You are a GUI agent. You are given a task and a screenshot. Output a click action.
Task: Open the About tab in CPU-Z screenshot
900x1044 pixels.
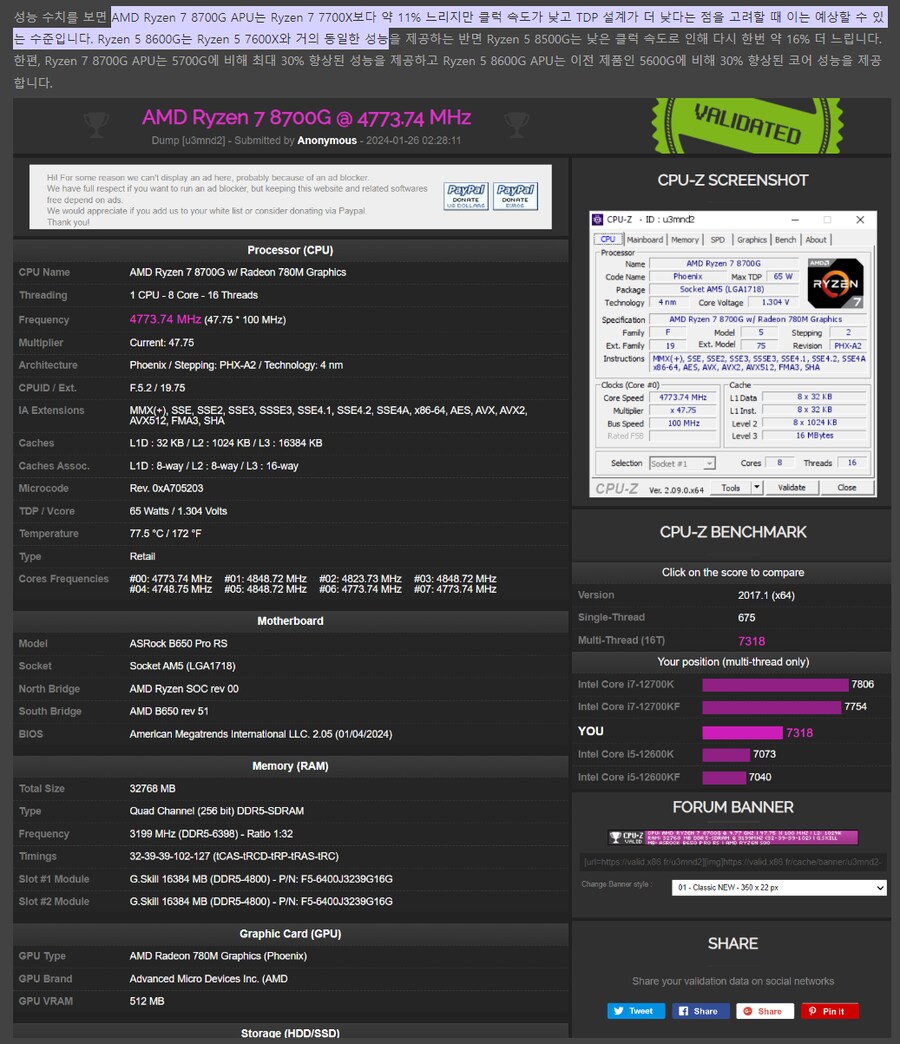(x=816, y=240)
